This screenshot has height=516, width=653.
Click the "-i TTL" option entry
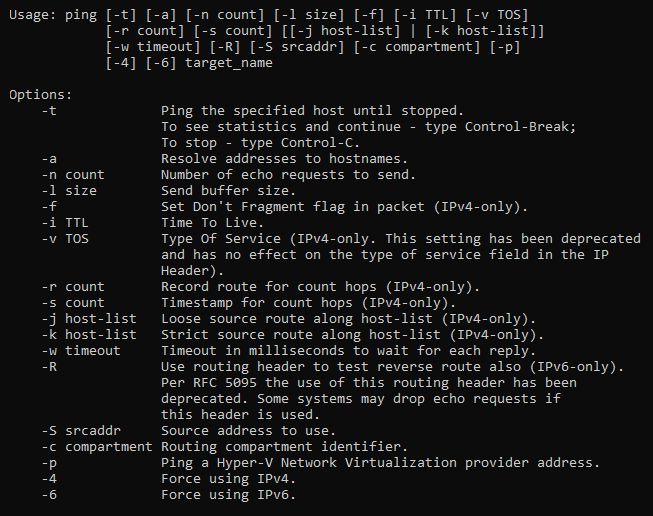click(x=65, y=222)
